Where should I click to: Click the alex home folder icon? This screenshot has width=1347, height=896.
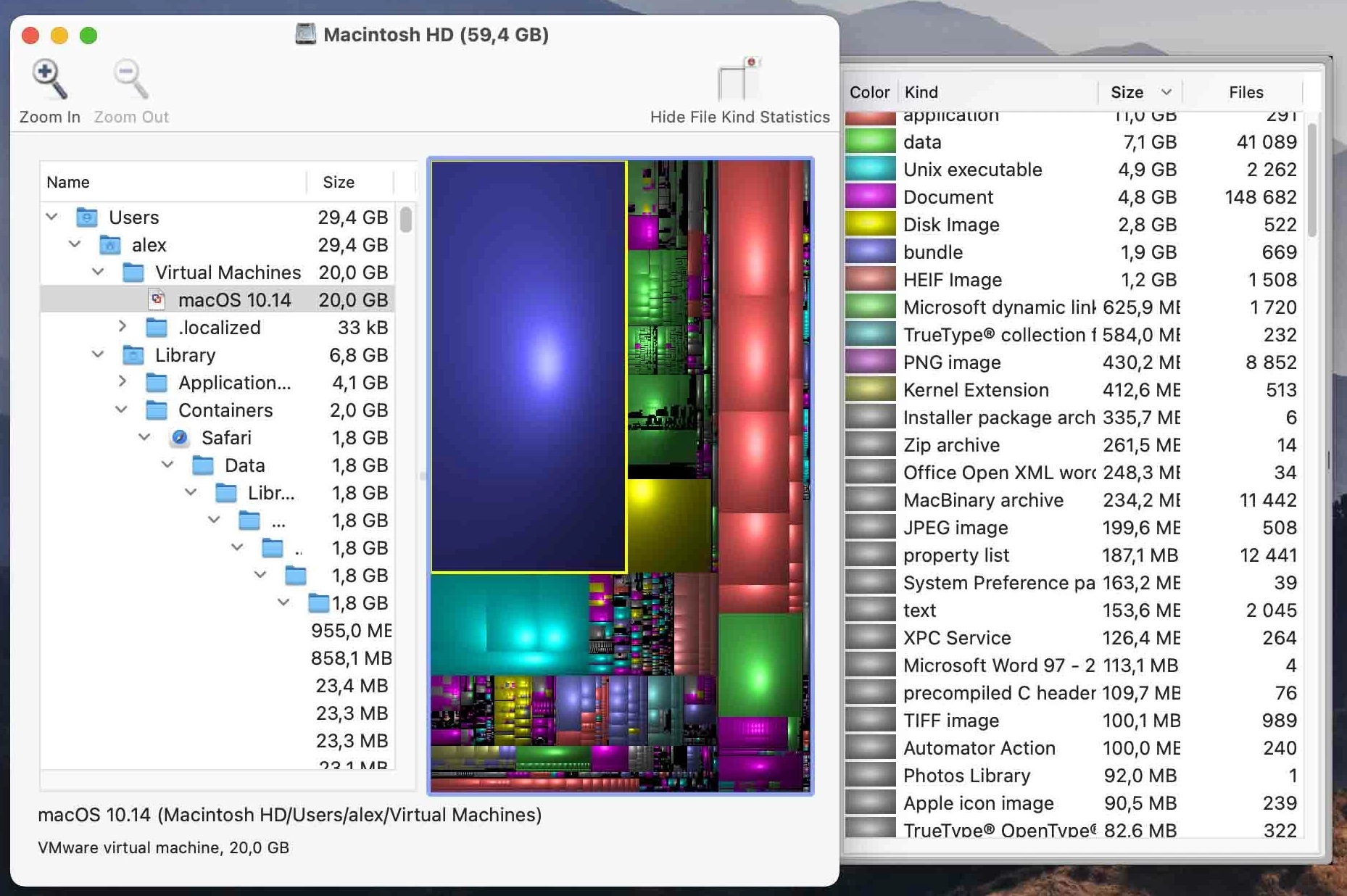(110, 245)
